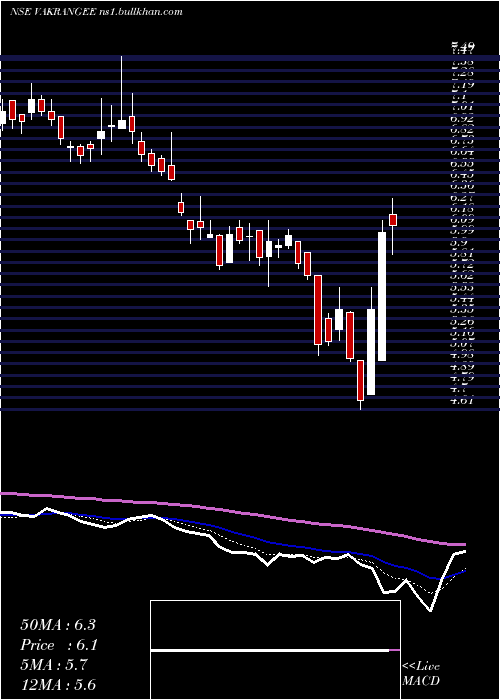The width and height of the screenshot is (500, 700).
Task: Select the tallest white candlestick near 5.9
Action: pyautogui.click(x=382, y=296)
